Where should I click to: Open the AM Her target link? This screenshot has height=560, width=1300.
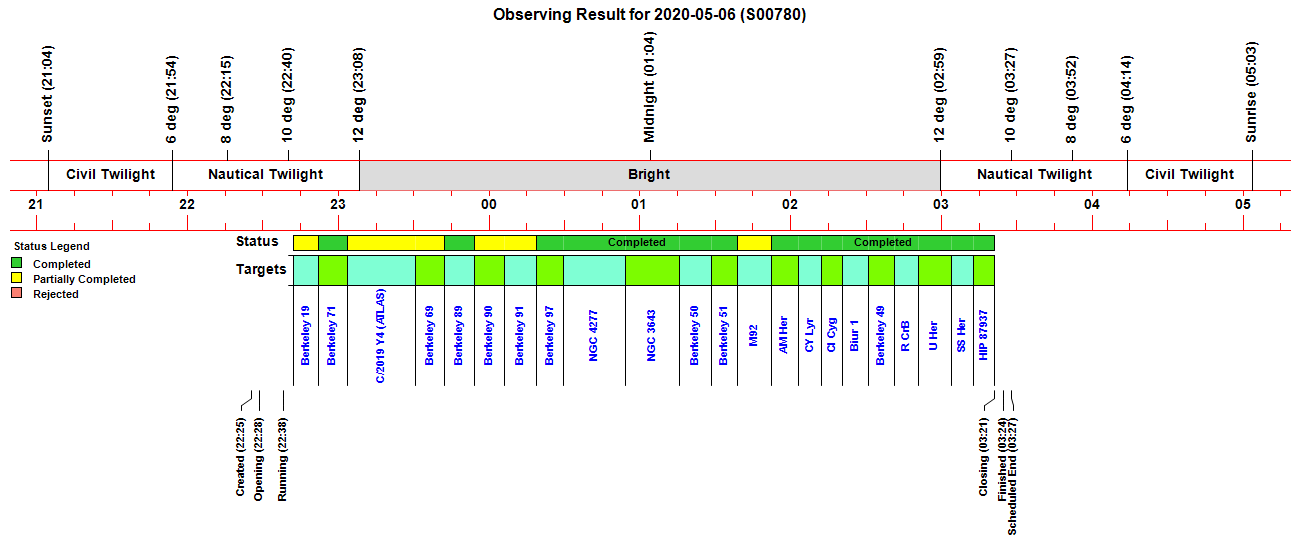(785, 337)
